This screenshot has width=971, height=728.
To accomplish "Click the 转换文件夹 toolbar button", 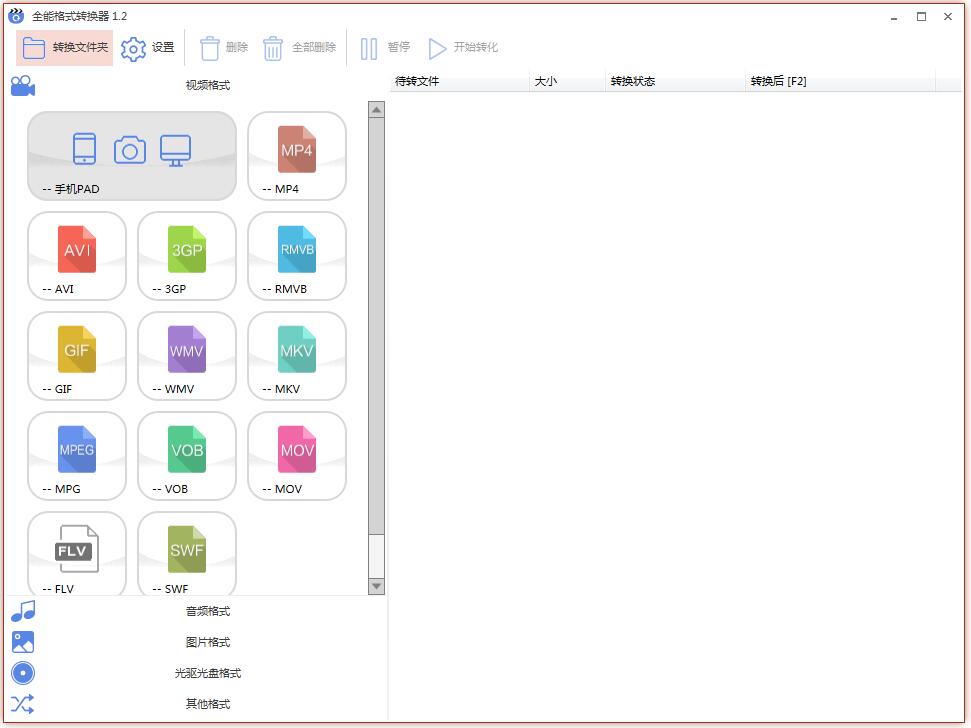I will 65,48.
